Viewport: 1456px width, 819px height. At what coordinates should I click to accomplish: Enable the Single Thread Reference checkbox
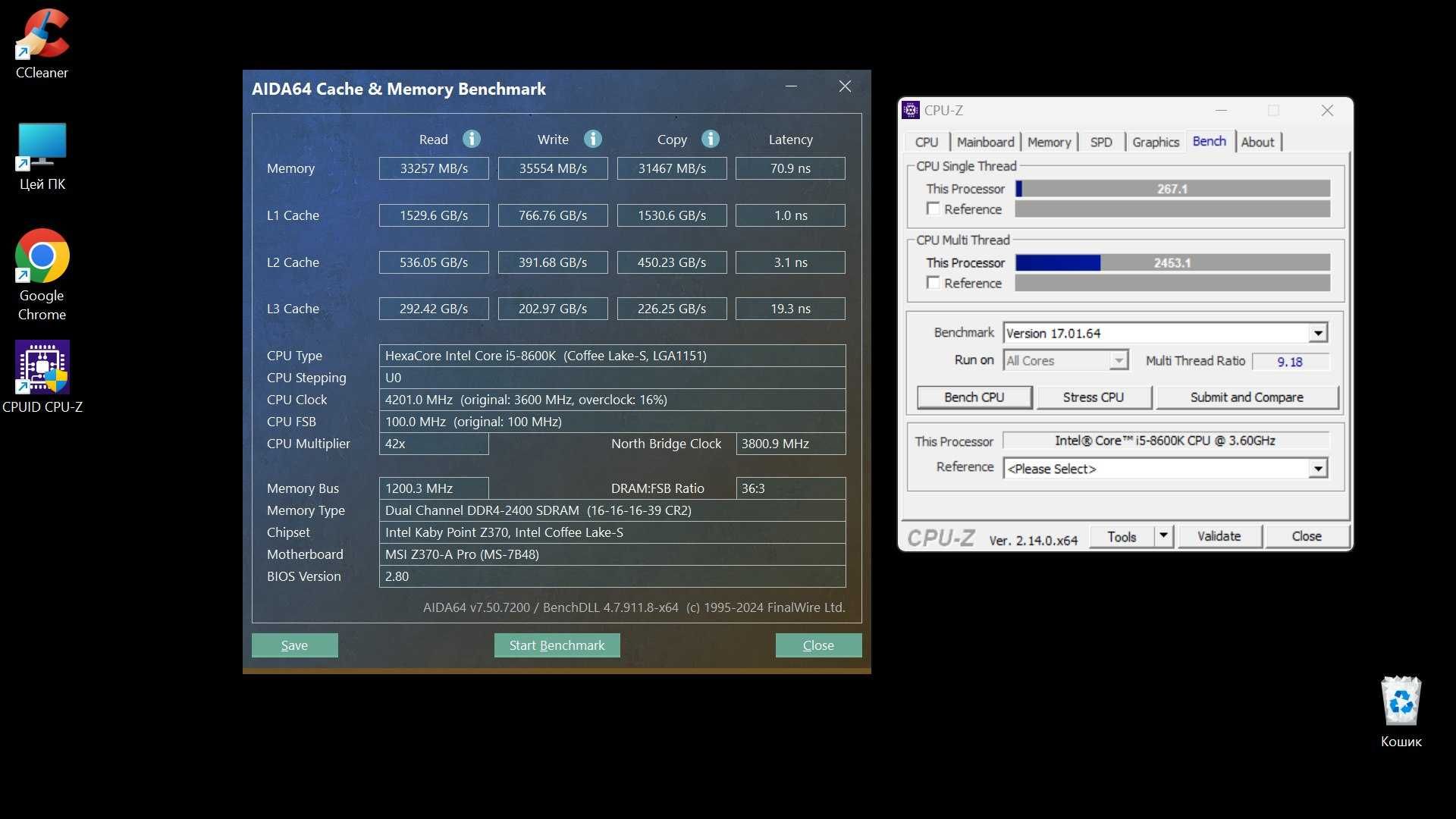click(x=934, y=209)
